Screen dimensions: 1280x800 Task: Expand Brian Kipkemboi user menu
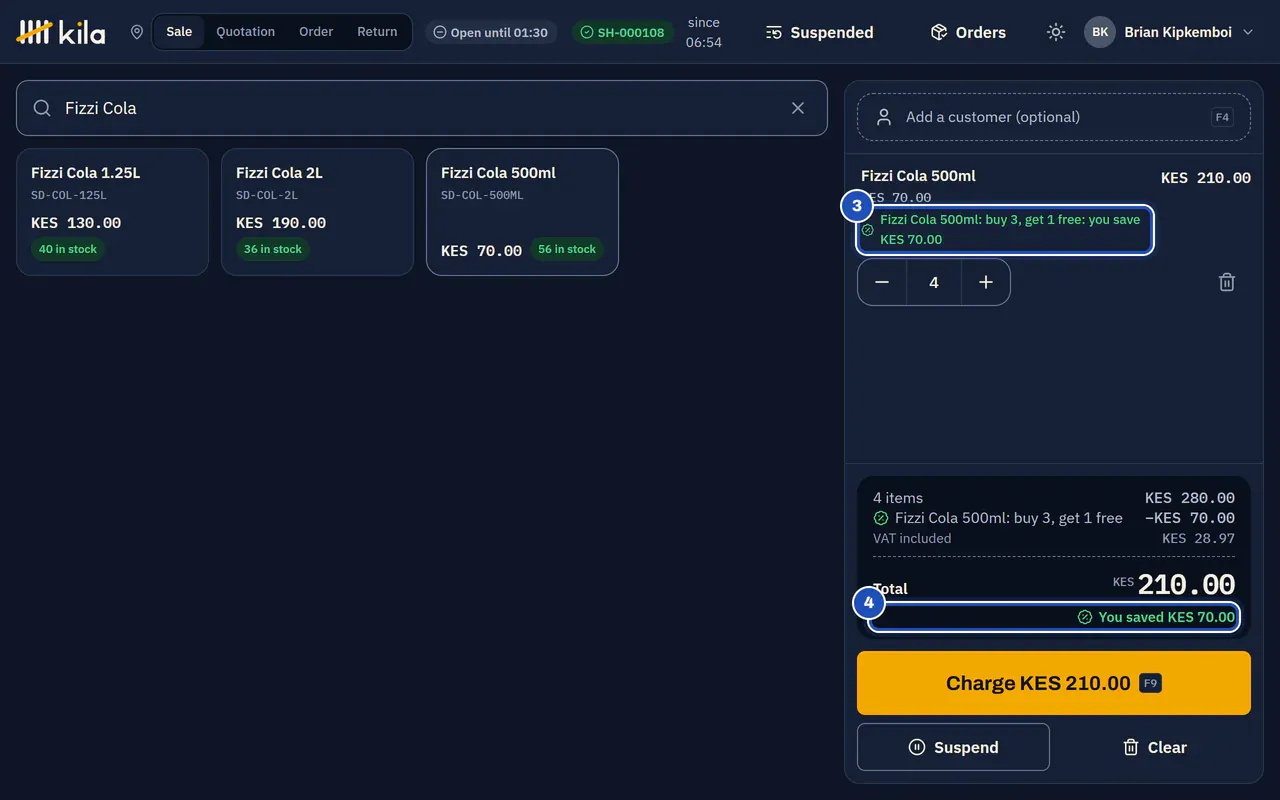point(1169,32)
